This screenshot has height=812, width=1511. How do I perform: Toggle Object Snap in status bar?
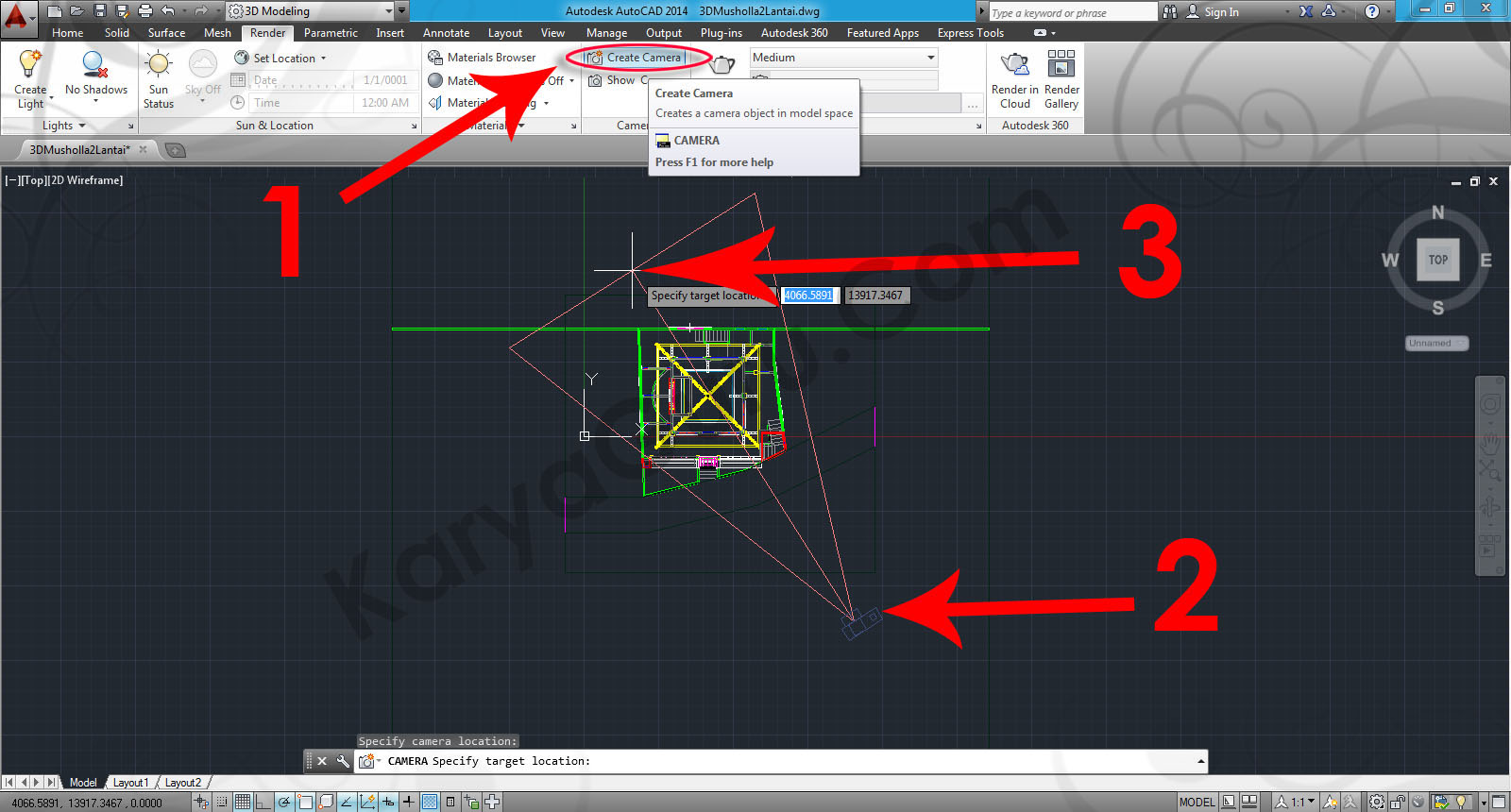[305, 802]
